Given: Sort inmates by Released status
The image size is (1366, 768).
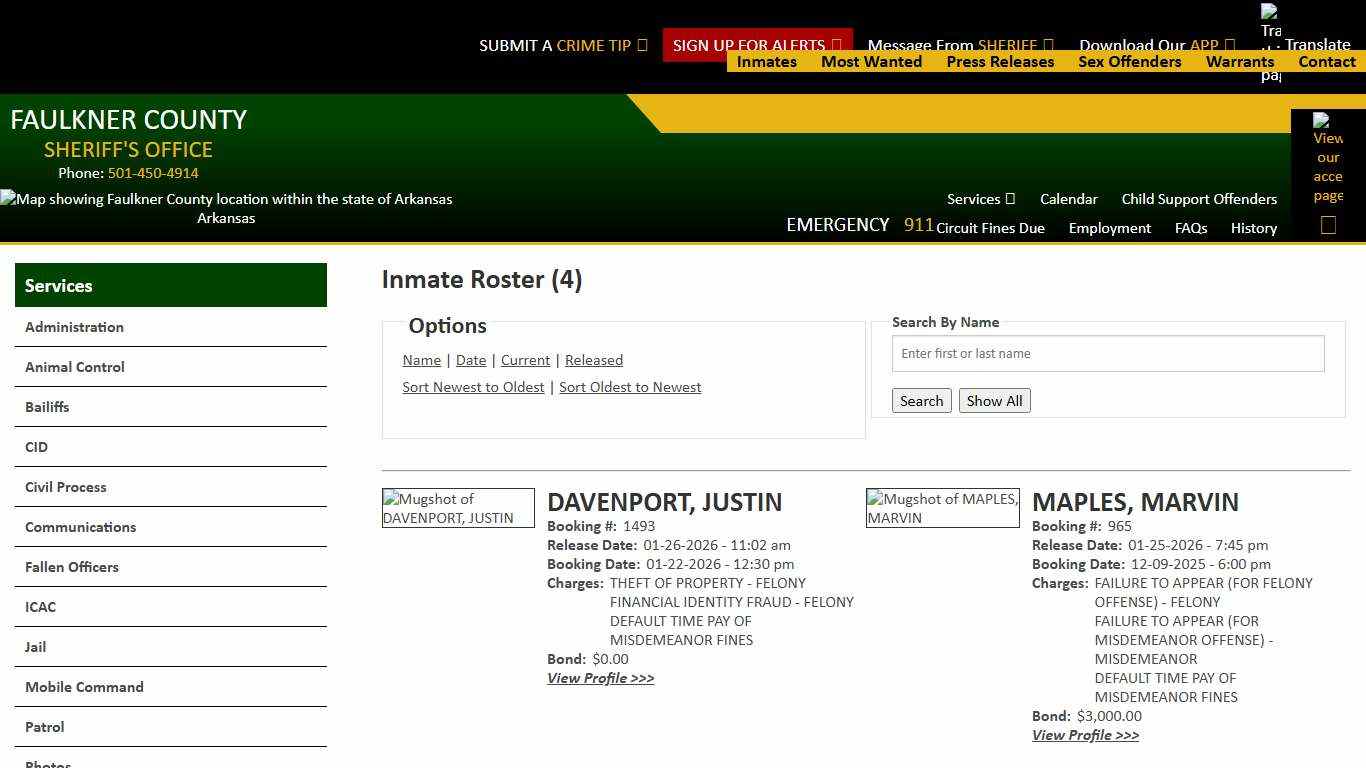Looking at the screenshot, I should point(594,360).
